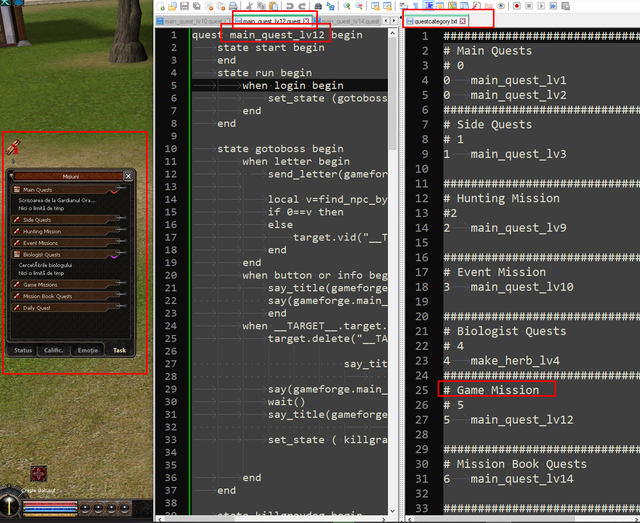
Task: Click the Zoom Out magnifier icon
Action: click(x=359, y=6)
